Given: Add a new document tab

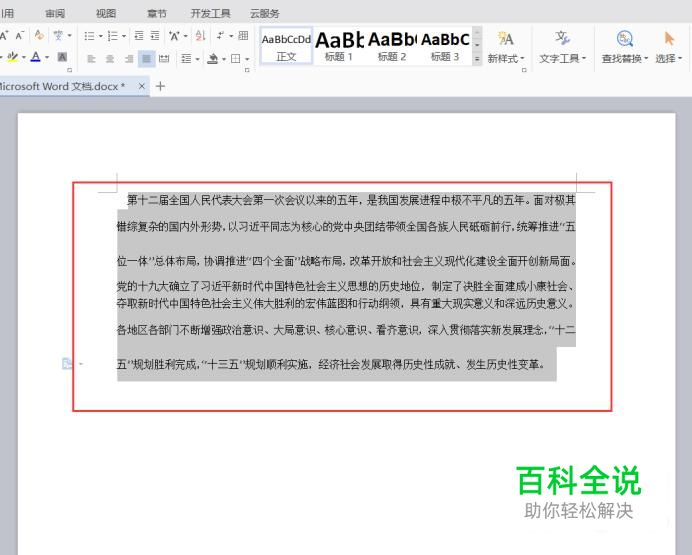Looking at the screenshot, I should (161, 86).
